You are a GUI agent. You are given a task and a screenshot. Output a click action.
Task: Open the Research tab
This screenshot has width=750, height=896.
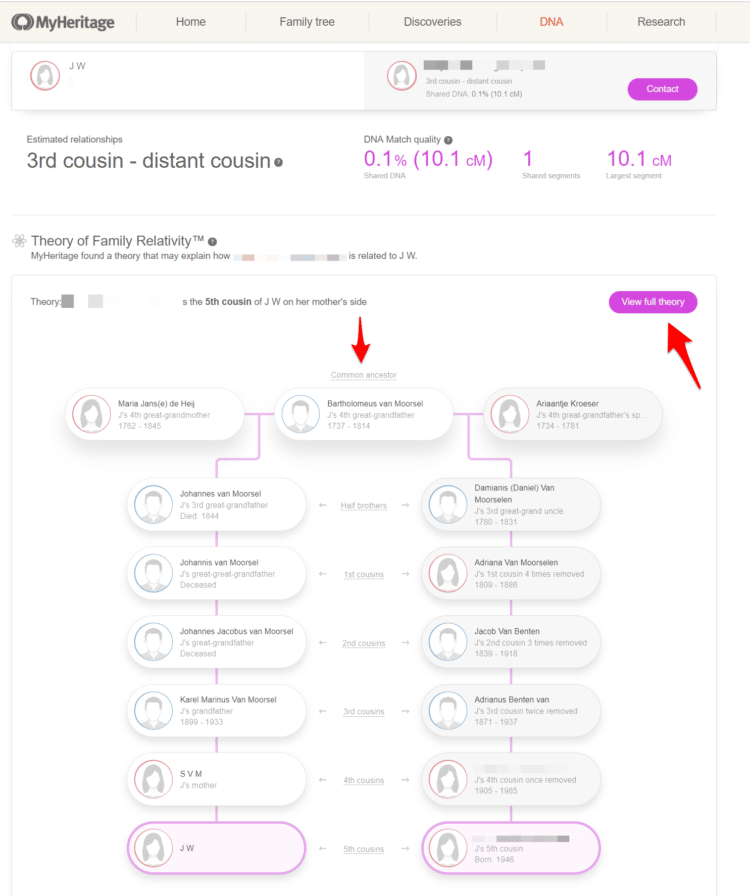pyautogui.click(x=660, y=21)
